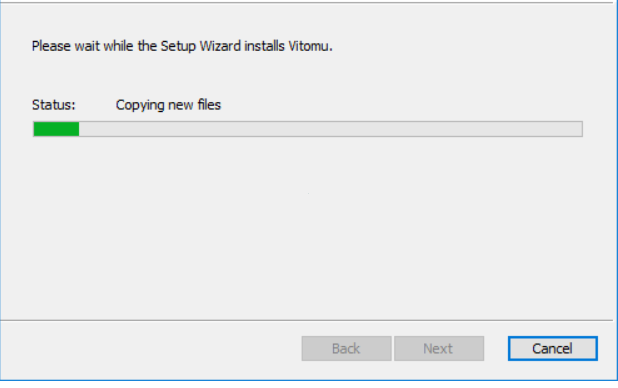618x388 pixels.
Task: Click the green filled progress segment
Action: click(x=56, y=129)
